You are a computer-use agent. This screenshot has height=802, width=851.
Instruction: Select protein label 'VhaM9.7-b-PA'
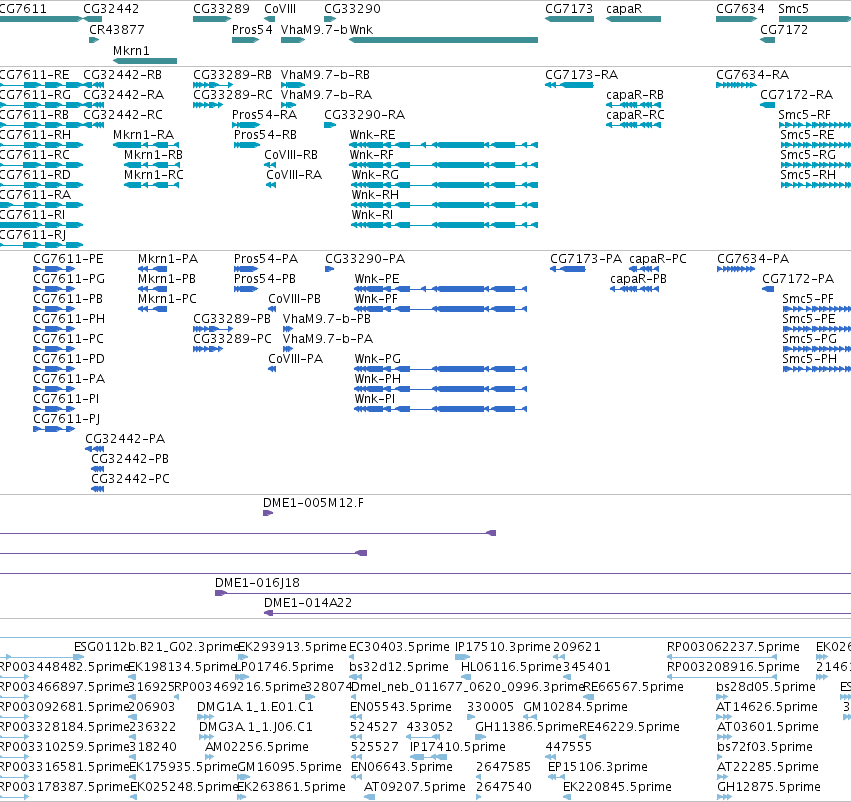[328, 339]
